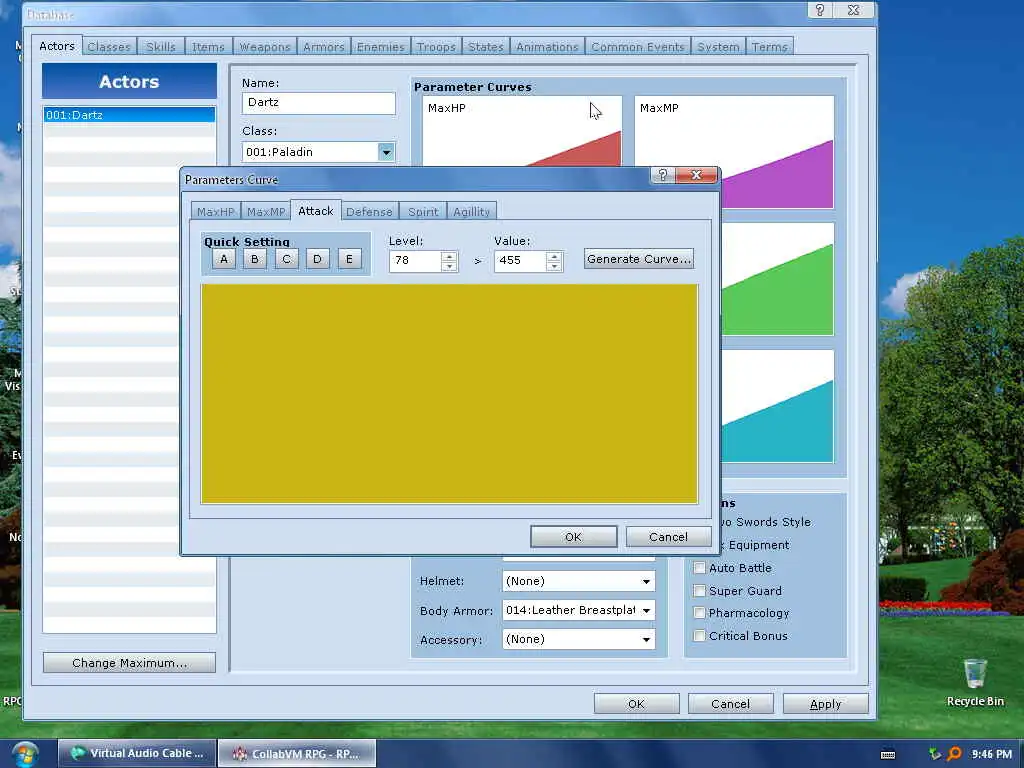Increase the Value spinner

pyautogui.click(x=554, y=256)
